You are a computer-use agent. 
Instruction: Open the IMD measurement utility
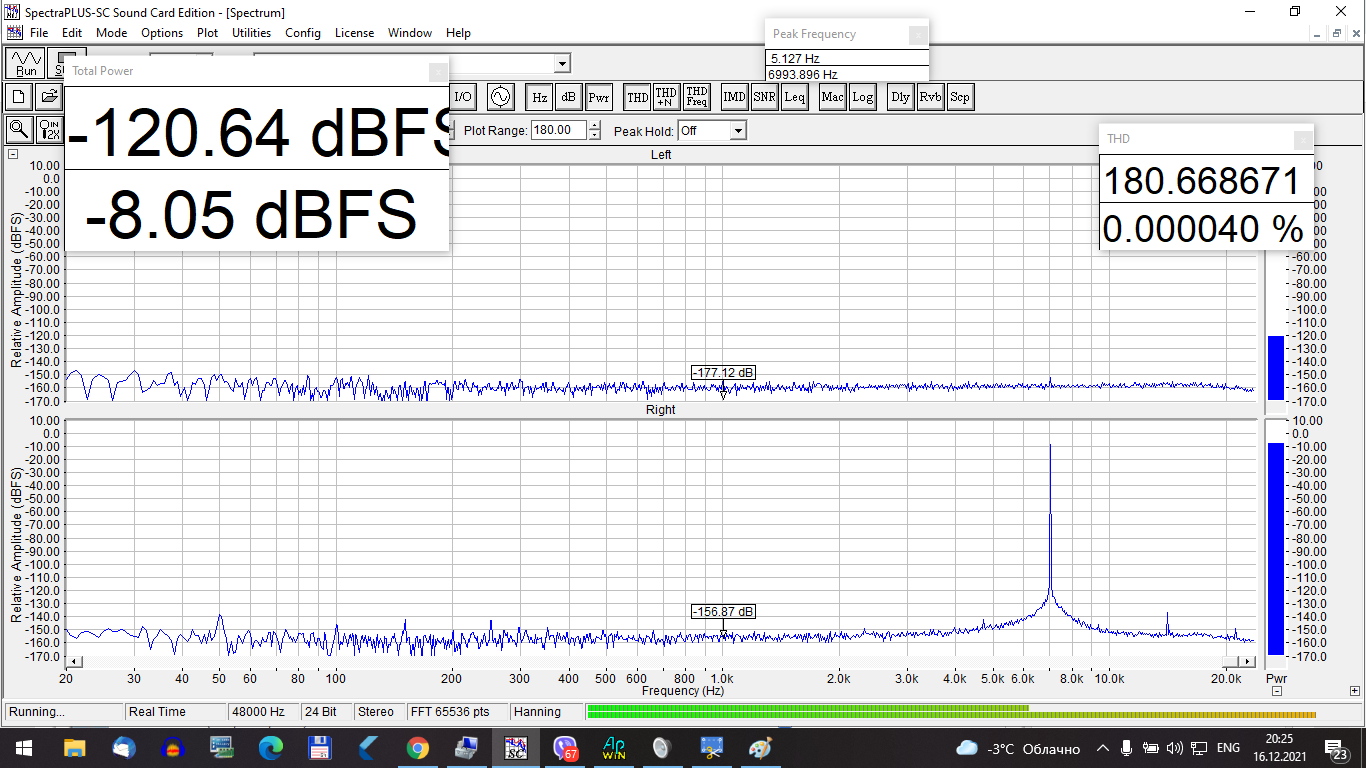734,97
